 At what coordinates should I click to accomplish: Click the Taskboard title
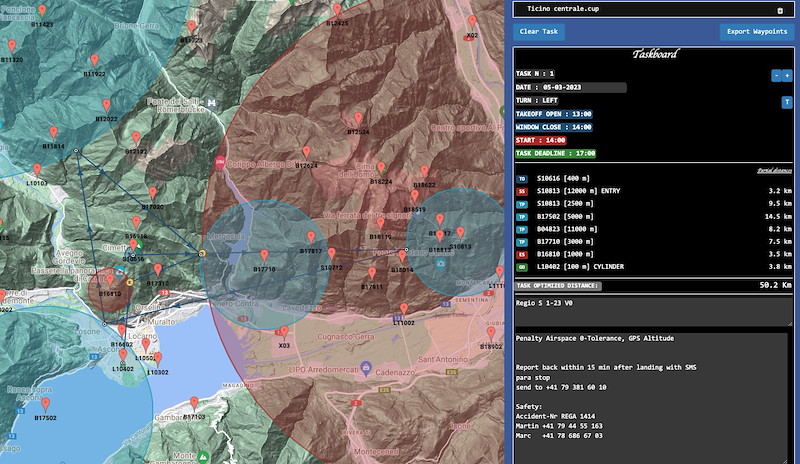[x=655, y=54]
